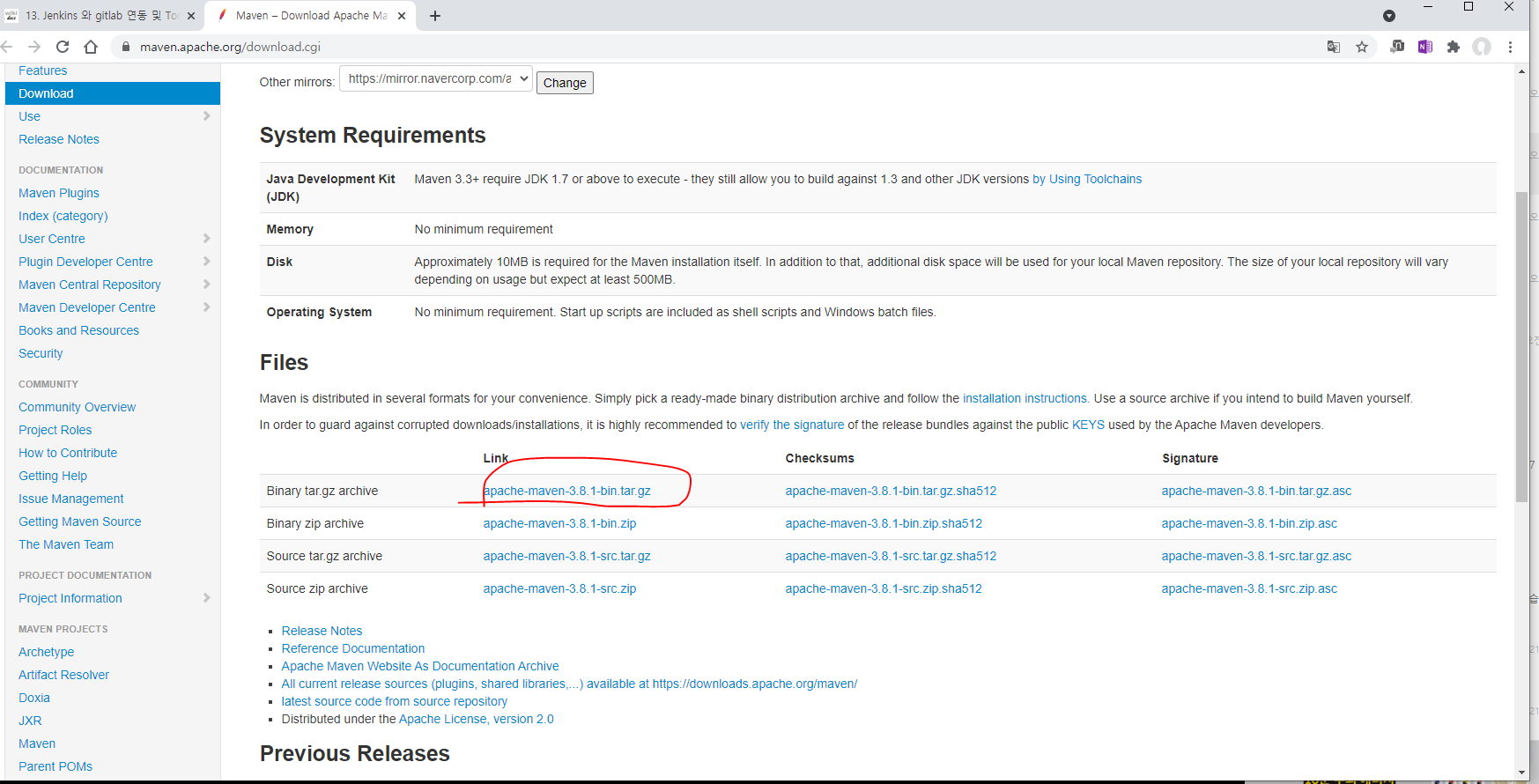Open How to Contribute link

[68, 453]
